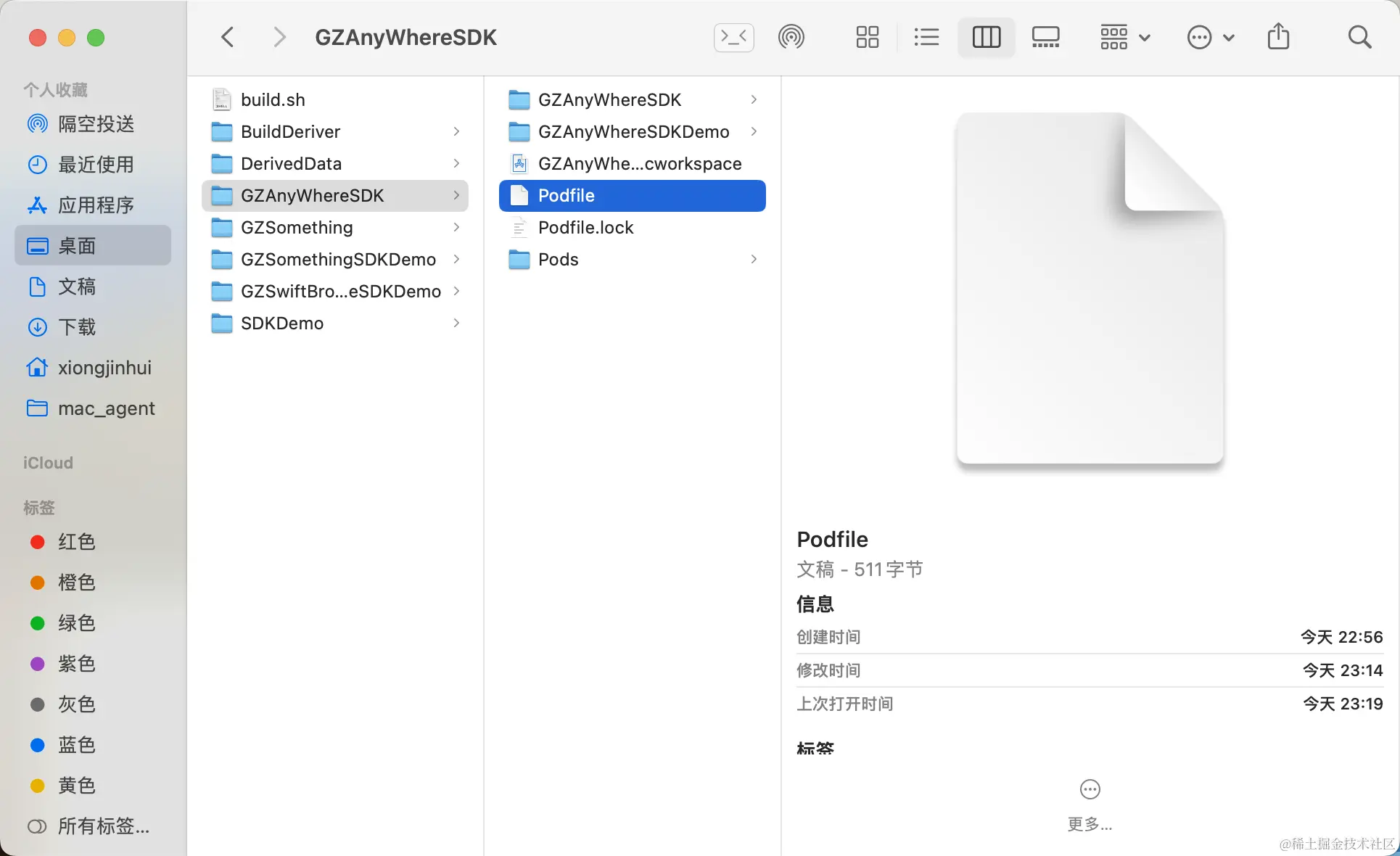Select column view mode toggle
Image resolution: width=1400 pixels, height=856 pixels.
pos(986,37)
